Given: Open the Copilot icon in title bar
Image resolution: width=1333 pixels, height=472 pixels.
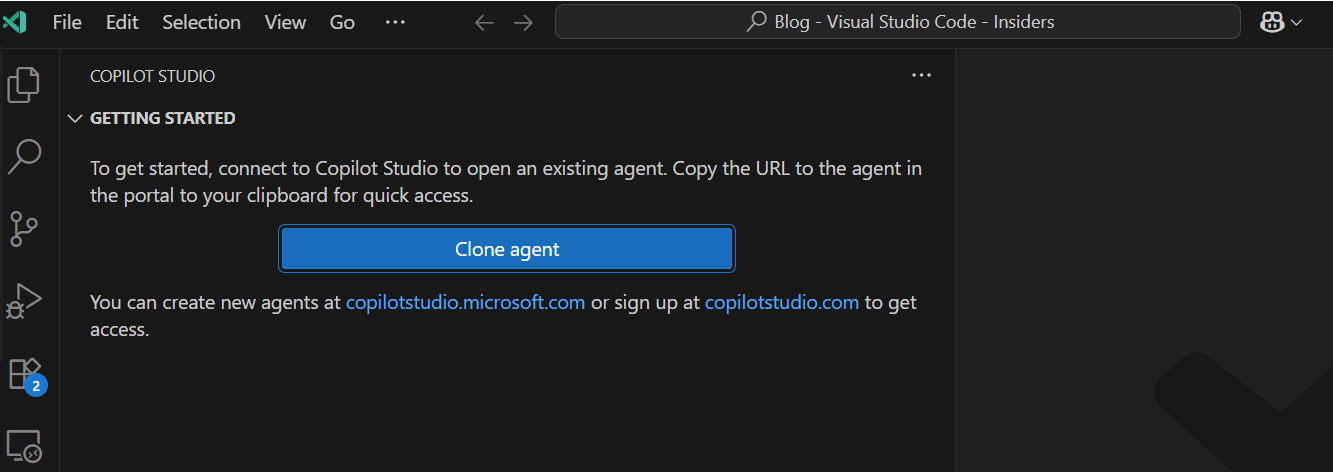Looking at the screenshot, I should click(x=1272, y=22).
